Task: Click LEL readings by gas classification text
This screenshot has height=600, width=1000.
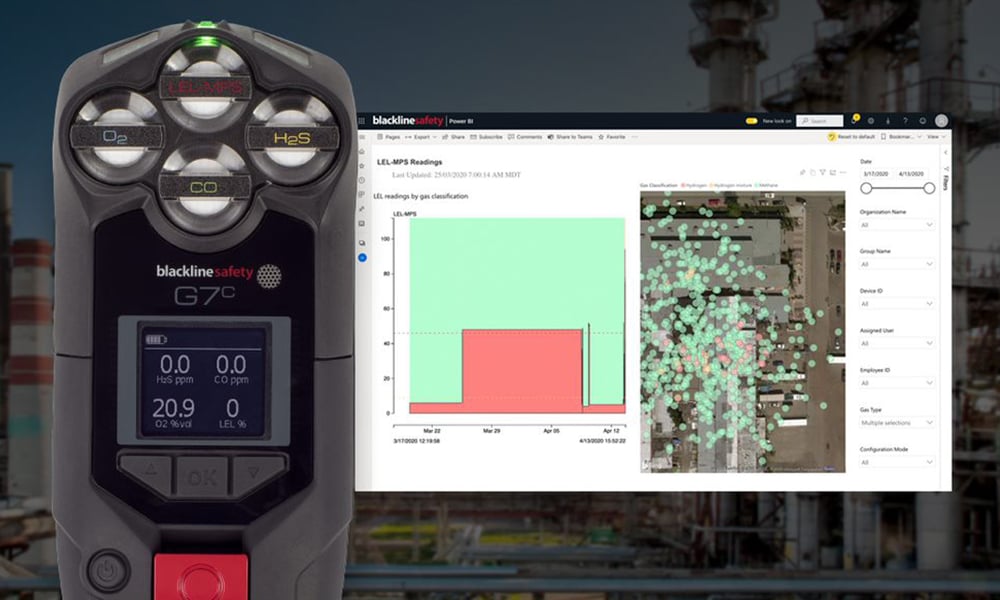Action: (420, 196)
